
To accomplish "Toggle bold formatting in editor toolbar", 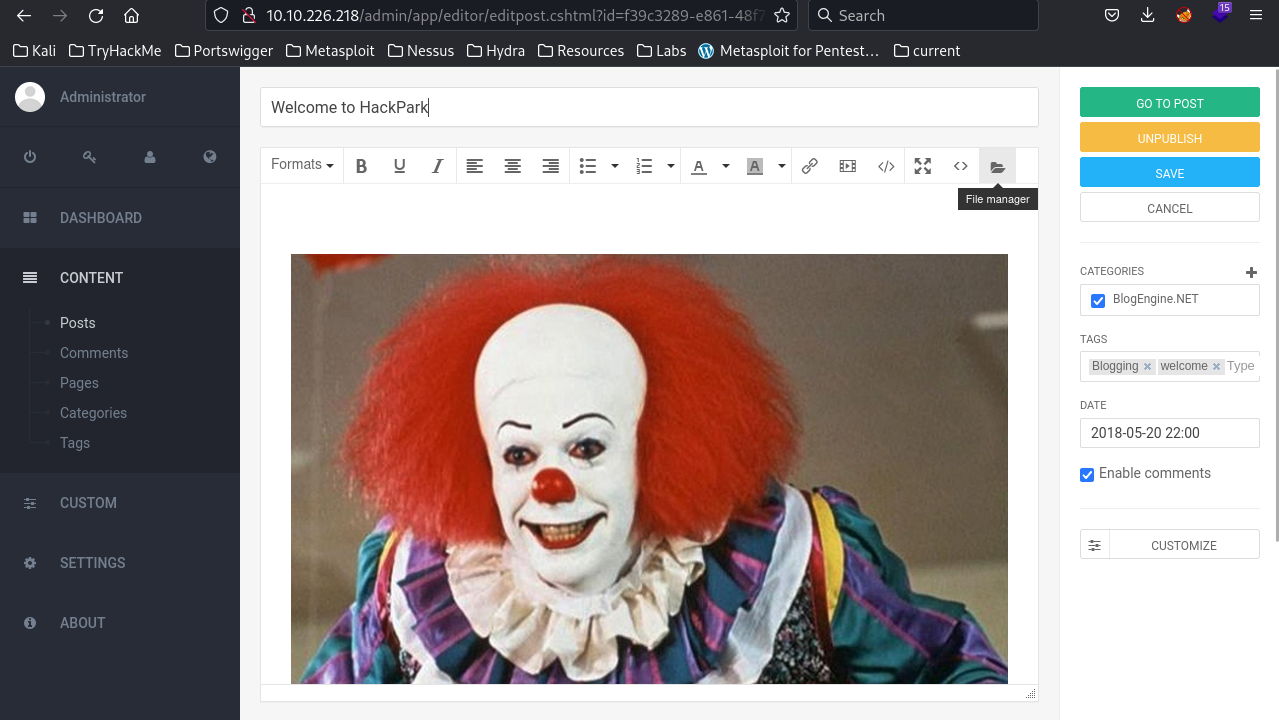I will [362, 166].
